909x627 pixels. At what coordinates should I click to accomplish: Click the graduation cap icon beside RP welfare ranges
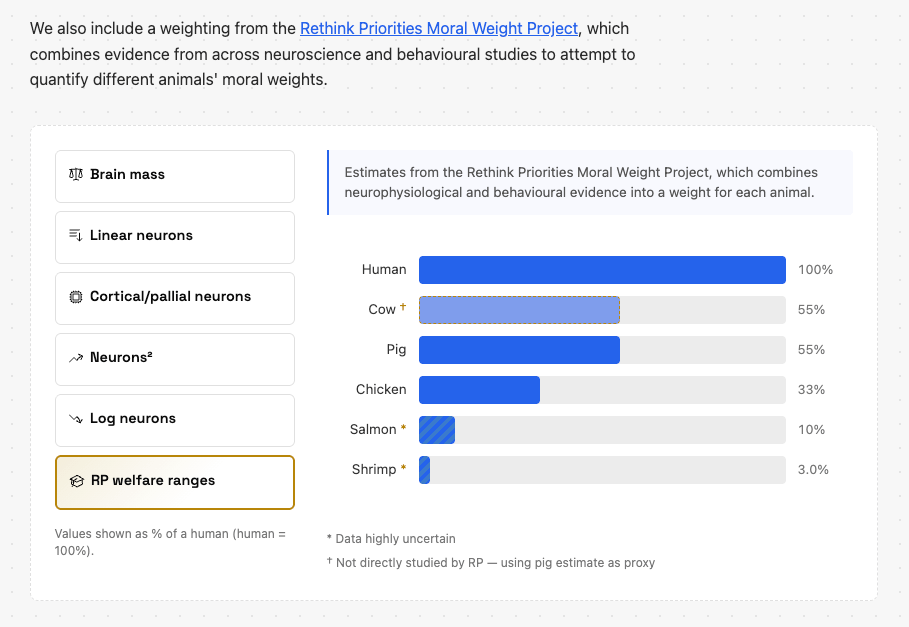tap(77, 481)
